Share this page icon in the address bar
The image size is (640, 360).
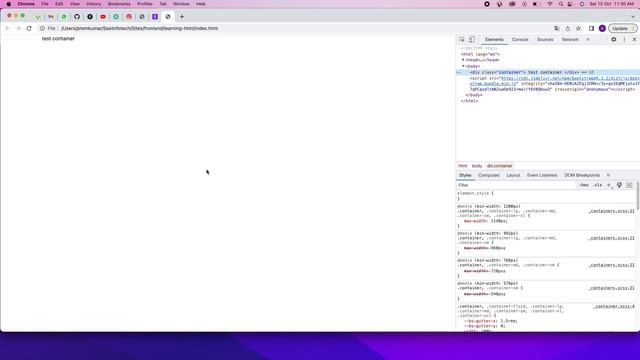pyautogui.click(x=567, y=29)
